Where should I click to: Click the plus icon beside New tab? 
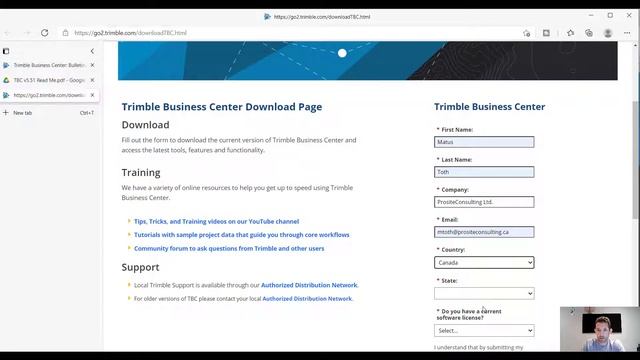pos(6,113)
